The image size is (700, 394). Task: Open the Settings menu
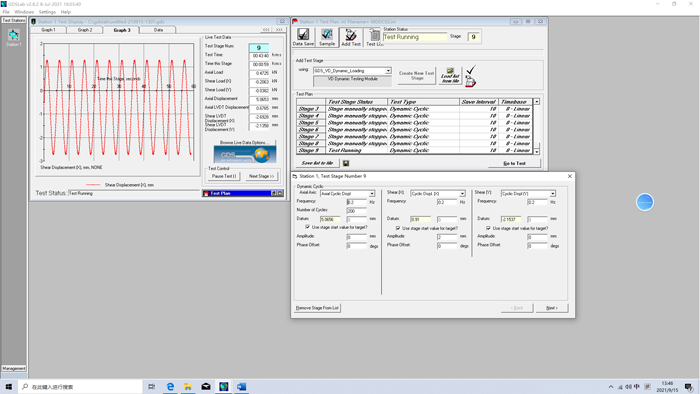pyautogui.click(x=47, y=12)
